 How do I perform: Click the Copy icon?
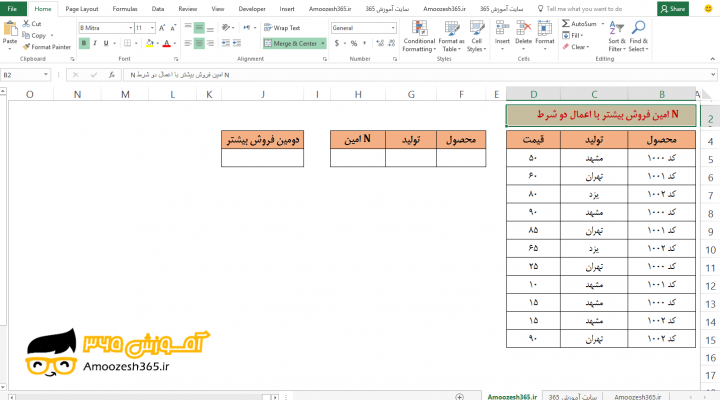26,35
